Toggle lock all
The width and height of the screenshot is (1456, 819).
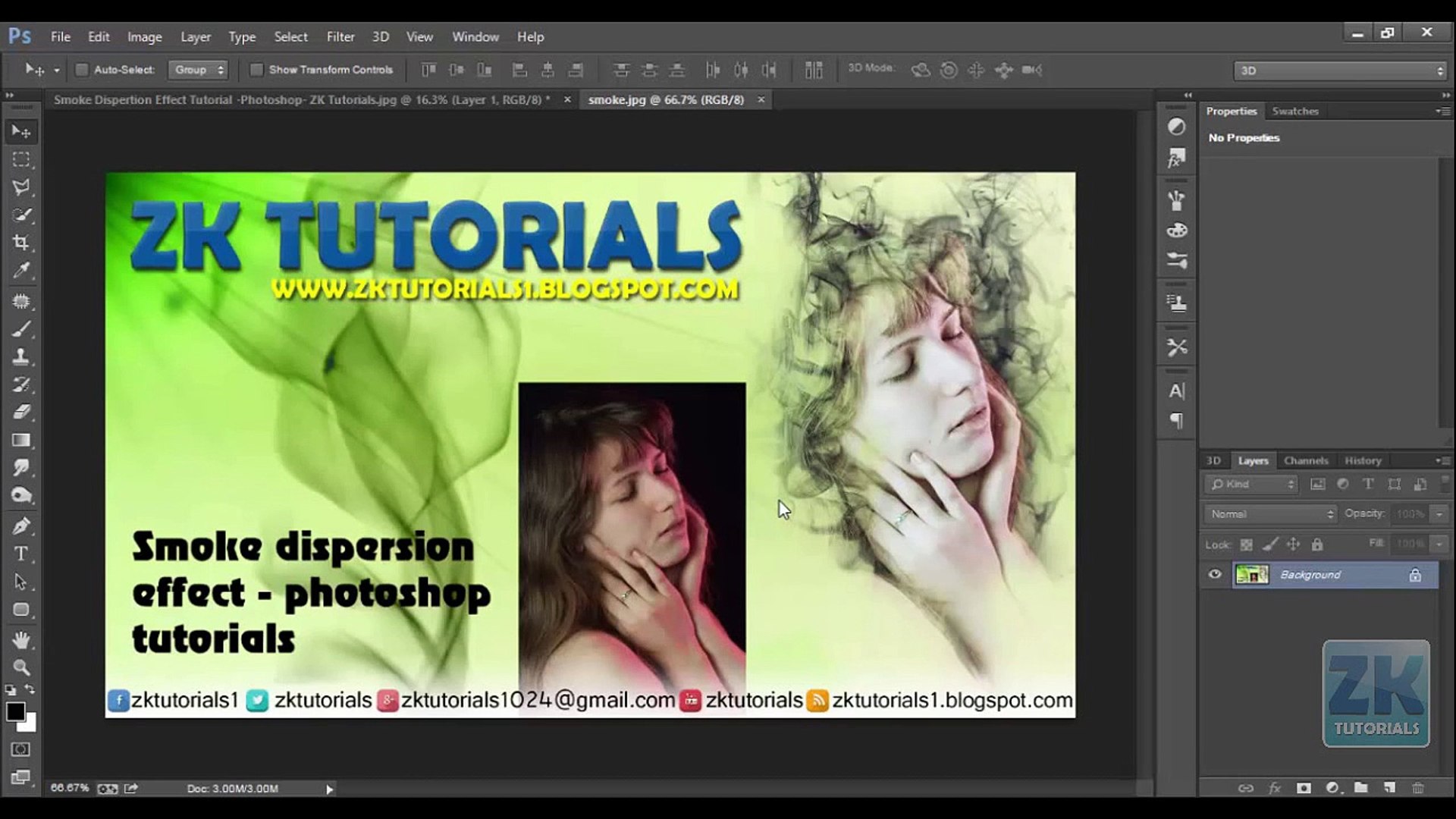(1317, 544)
